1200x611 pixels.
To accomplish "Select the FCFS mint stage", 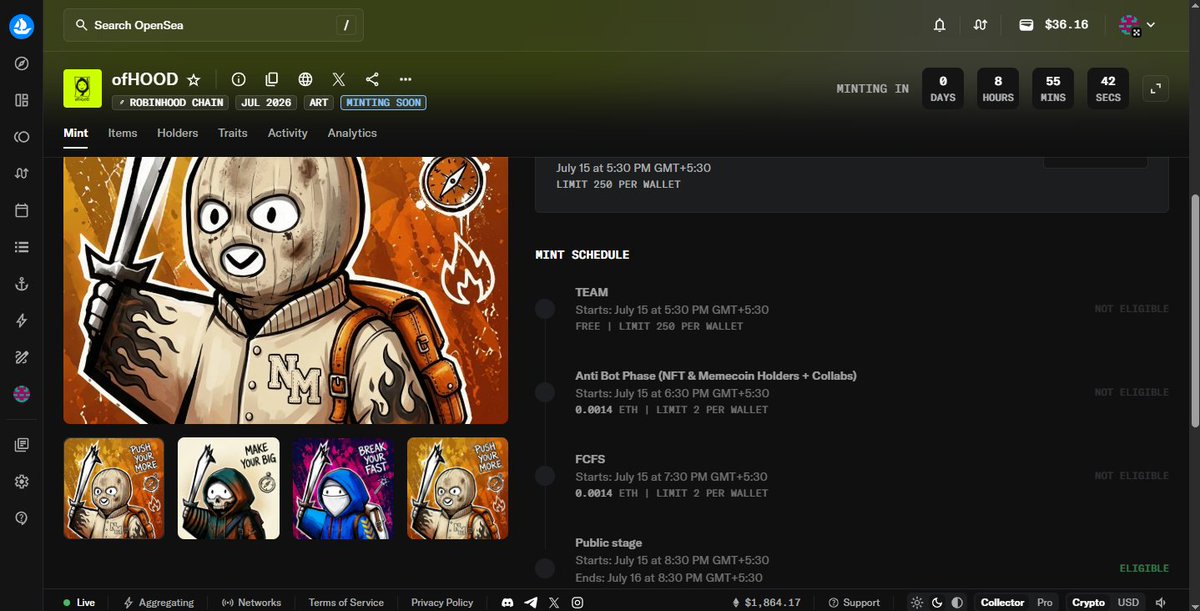I will pos(852,476).
